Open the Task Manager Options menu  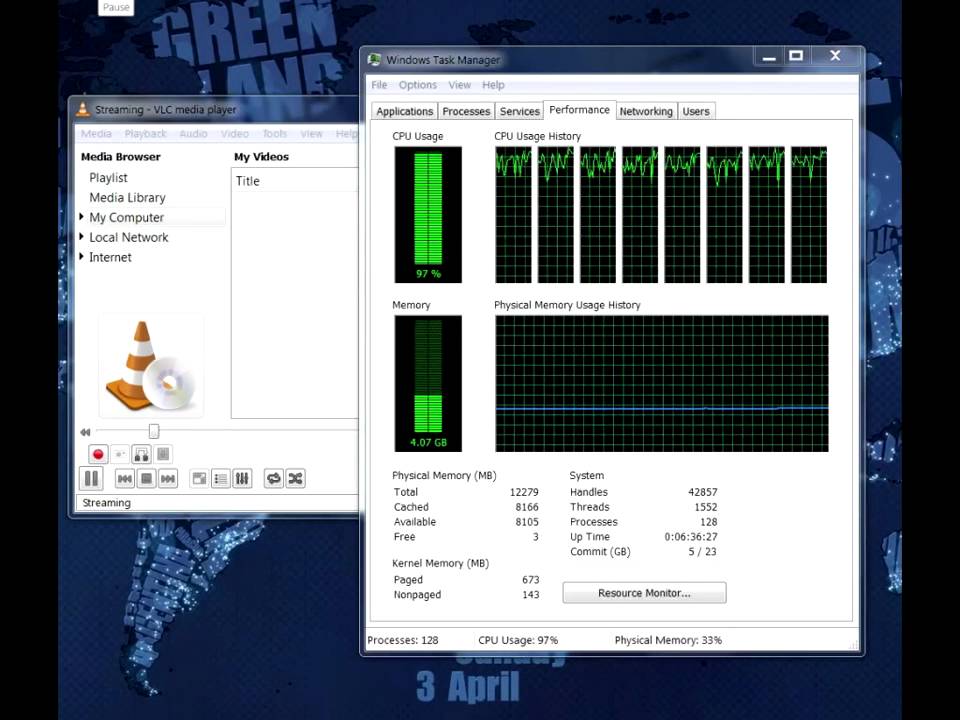418,84
